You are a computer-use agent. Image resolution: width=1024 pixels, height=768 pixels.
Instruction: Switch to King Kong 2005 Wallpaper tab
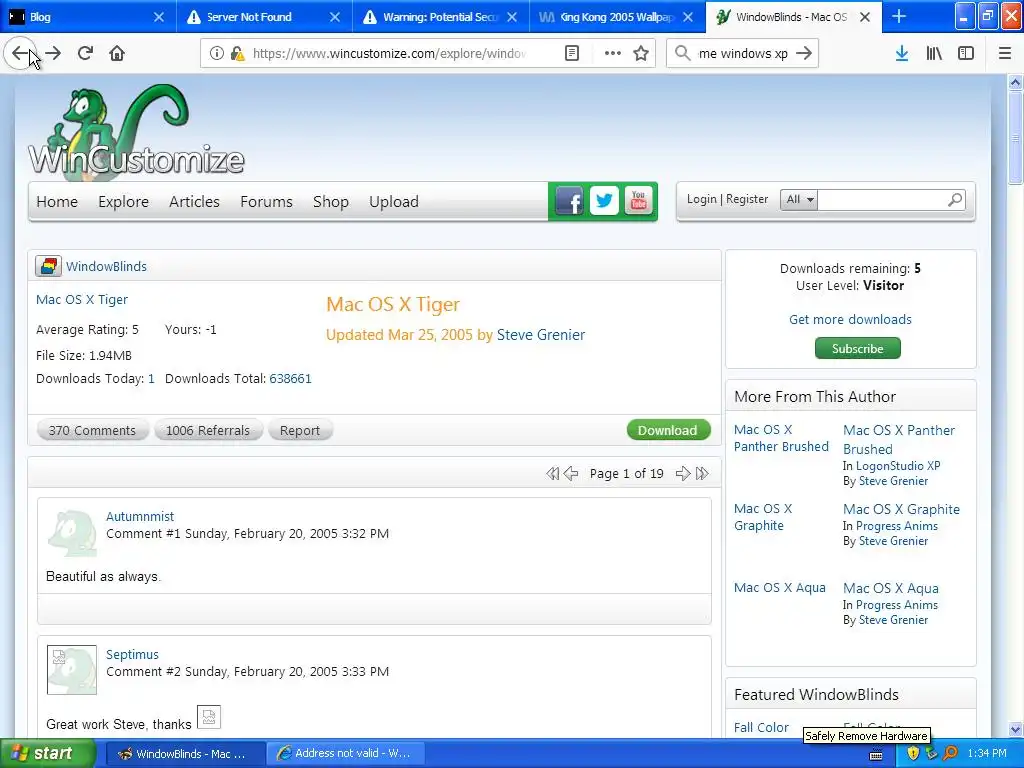pyautogui.click(x=617, y=16)
